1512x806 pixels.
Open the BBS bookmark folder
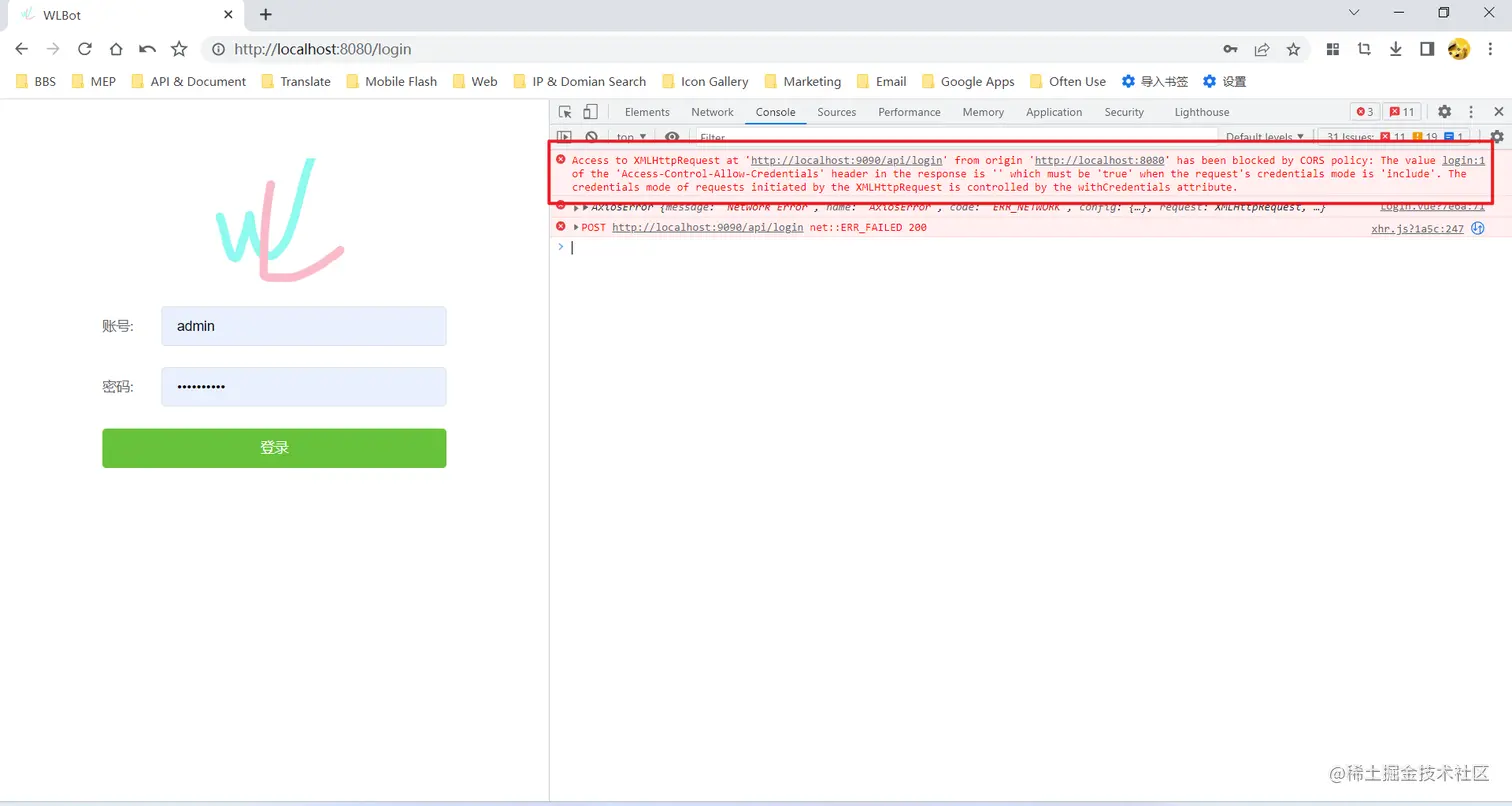36,81
